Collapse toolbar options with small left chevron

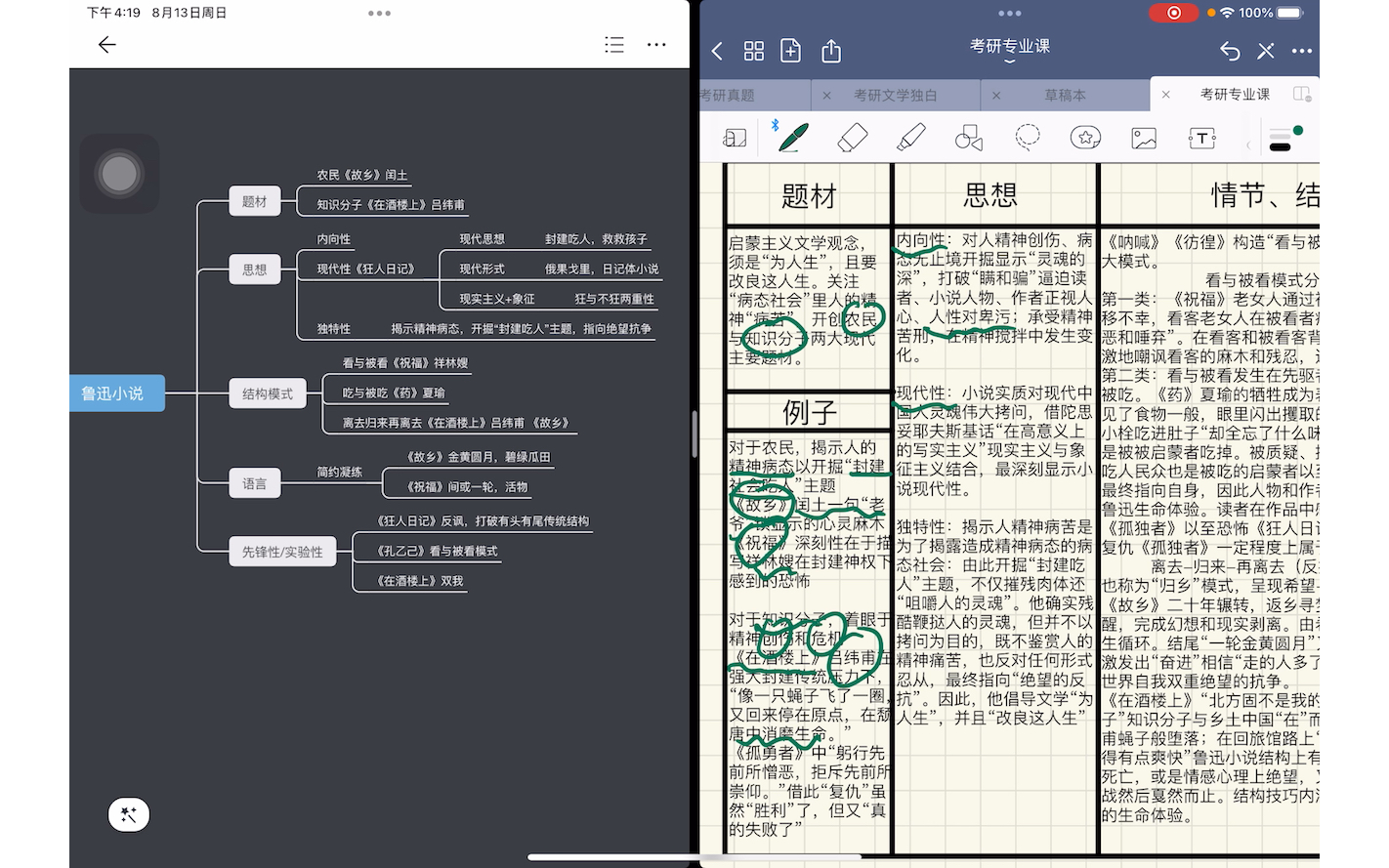(x=1248, y=146)
